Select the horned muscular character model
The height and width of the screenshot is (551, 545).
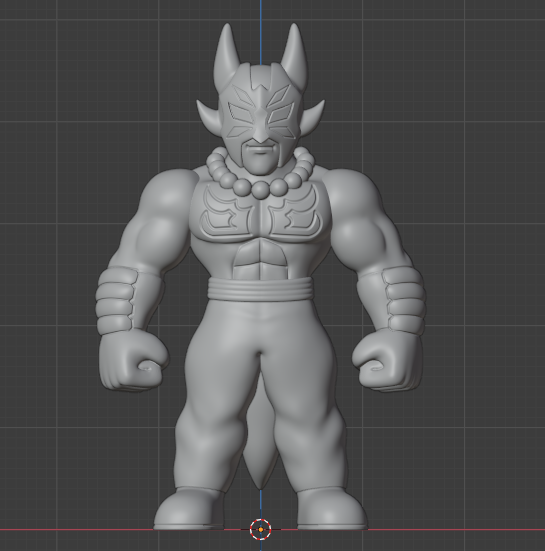260,277
